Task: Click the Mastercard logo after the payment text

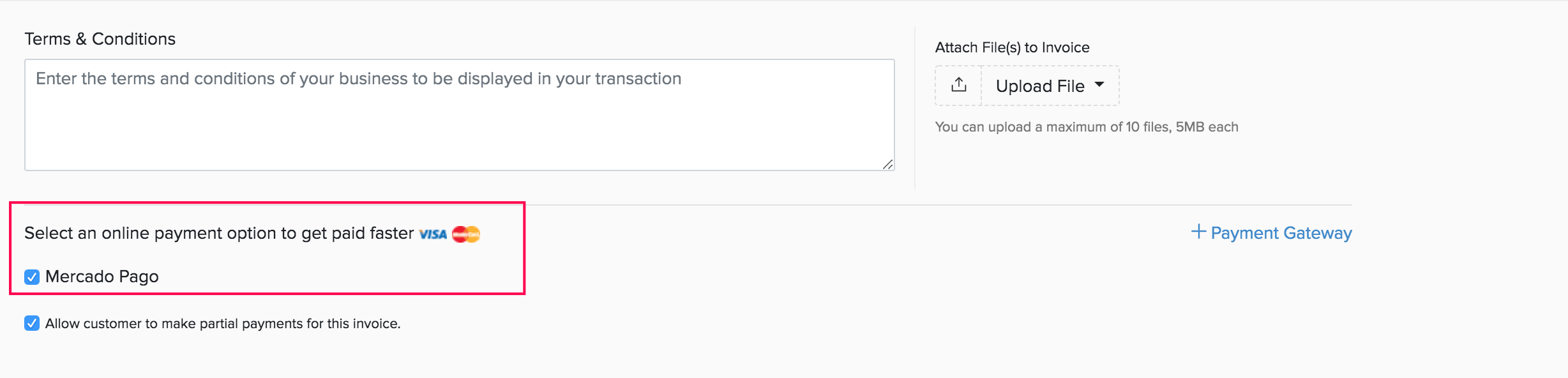Action: pyautogui.click(x=466, y=234)
